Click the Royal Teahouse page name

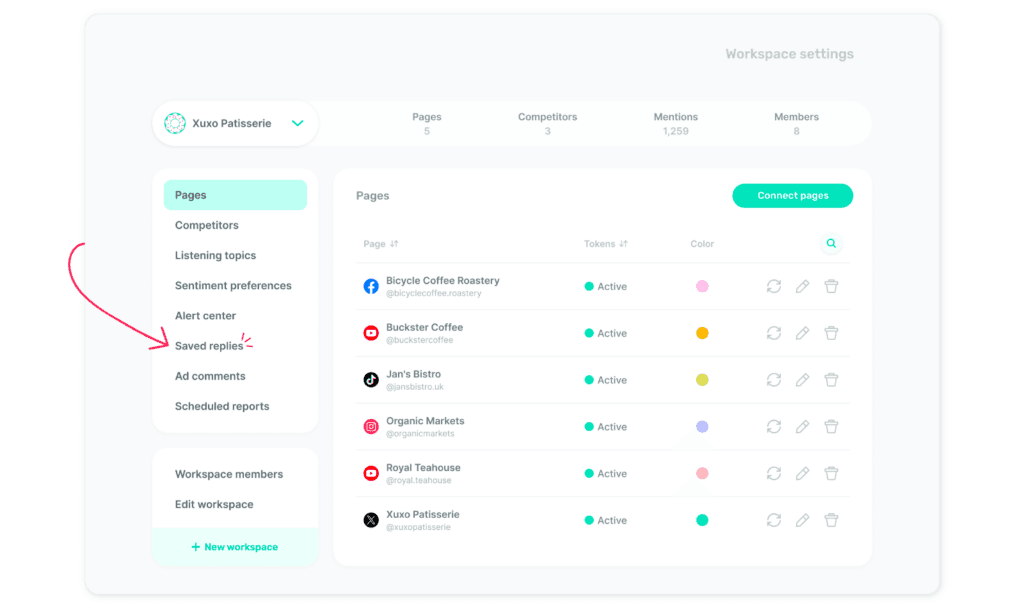click(x=423, y=468)
